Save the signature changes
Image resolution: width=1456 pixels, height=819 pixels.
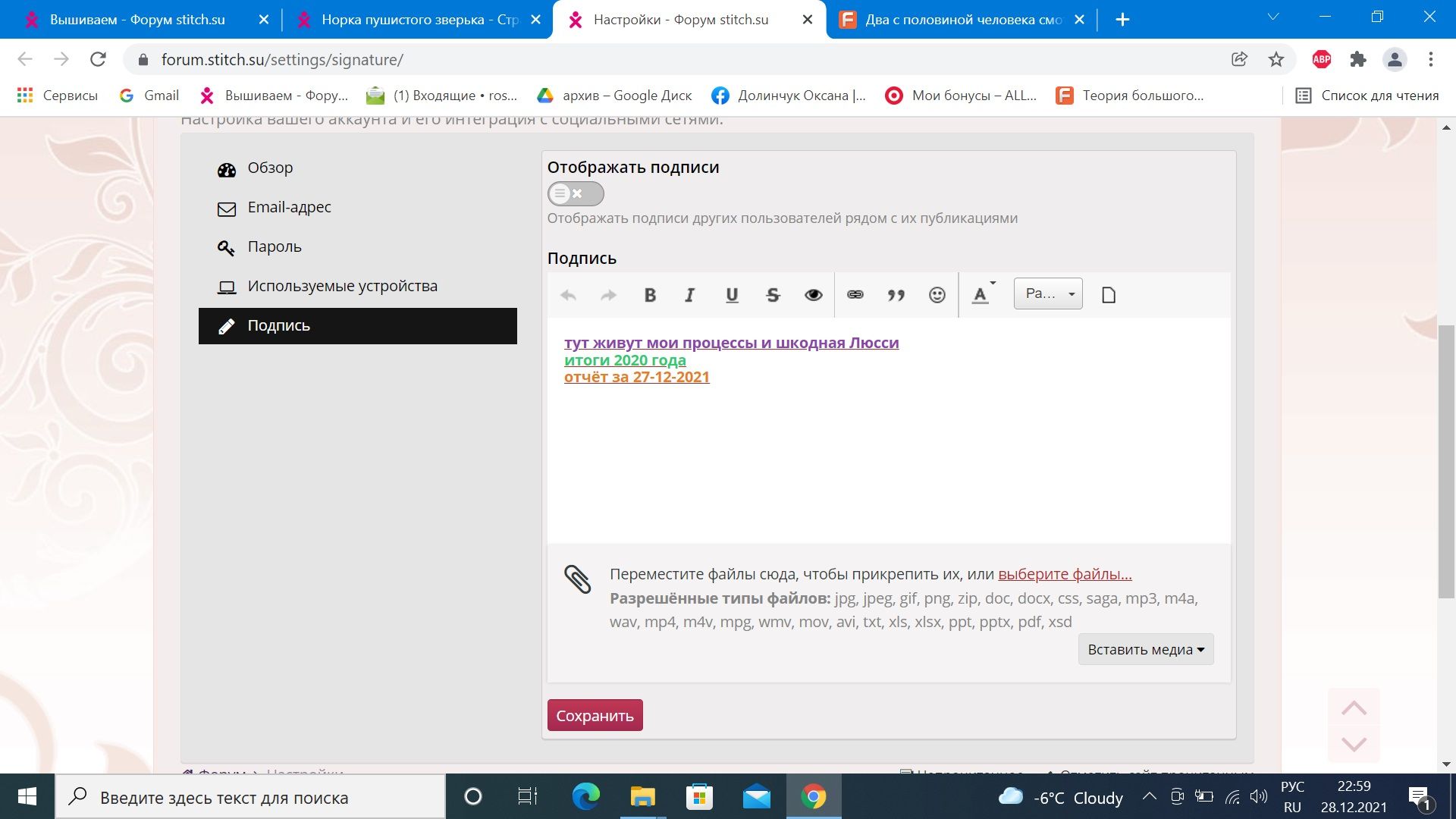click(595, 716)
